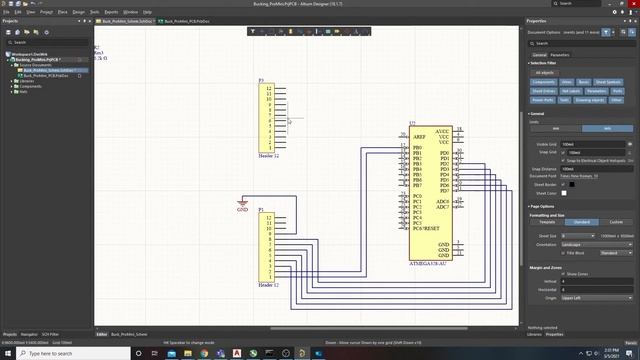This screenshot has width=640, height=360.
Task: Click the save icon in the title bar
Action: pos(11,4)
